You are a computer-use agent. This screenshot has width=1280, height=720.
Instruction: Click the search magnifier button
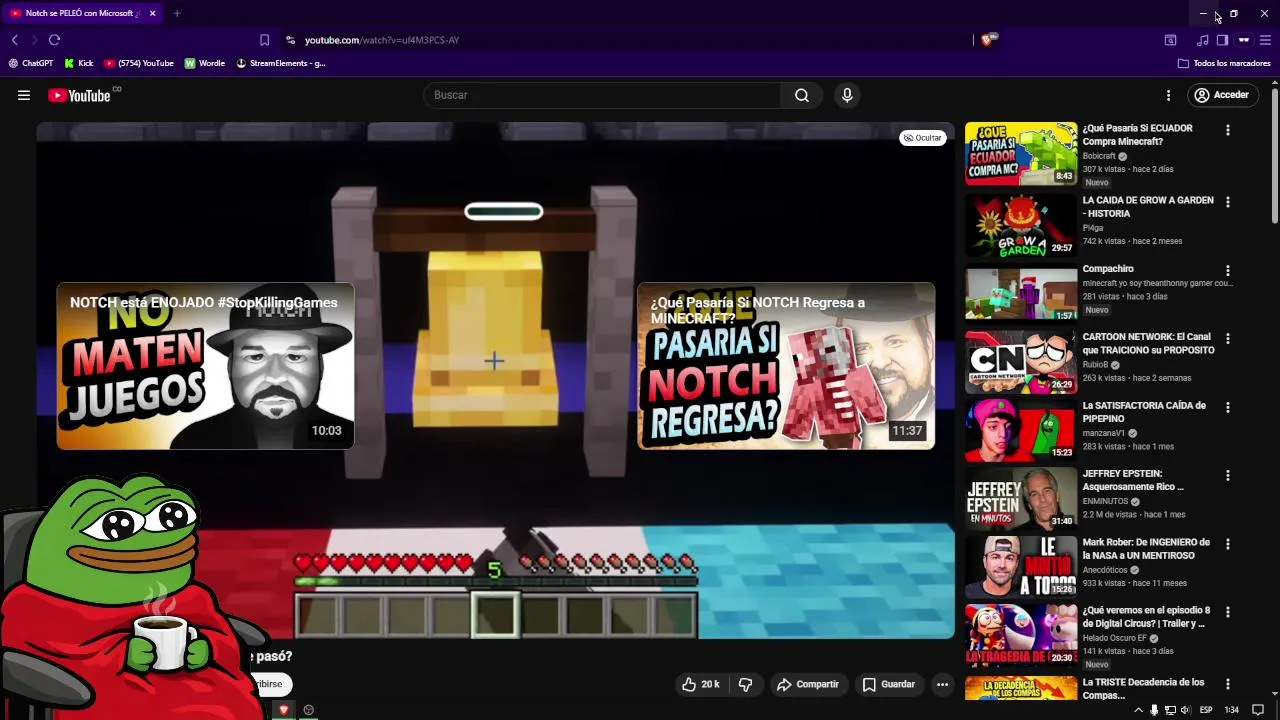(x=802, y=95)
